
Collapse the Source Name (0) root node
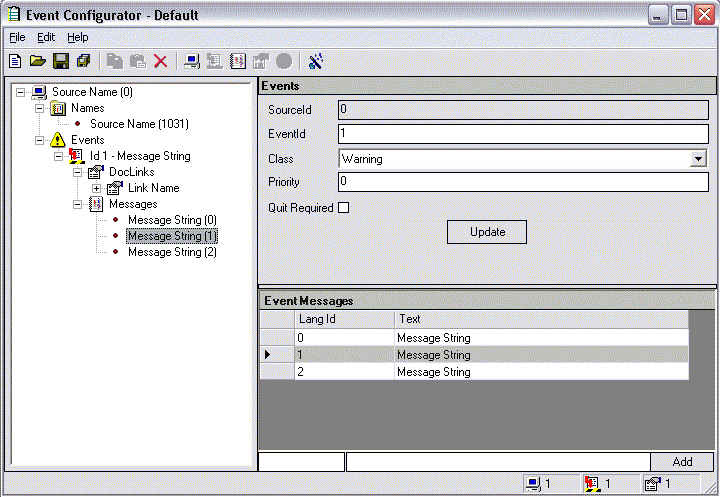[x=20, y=92]
